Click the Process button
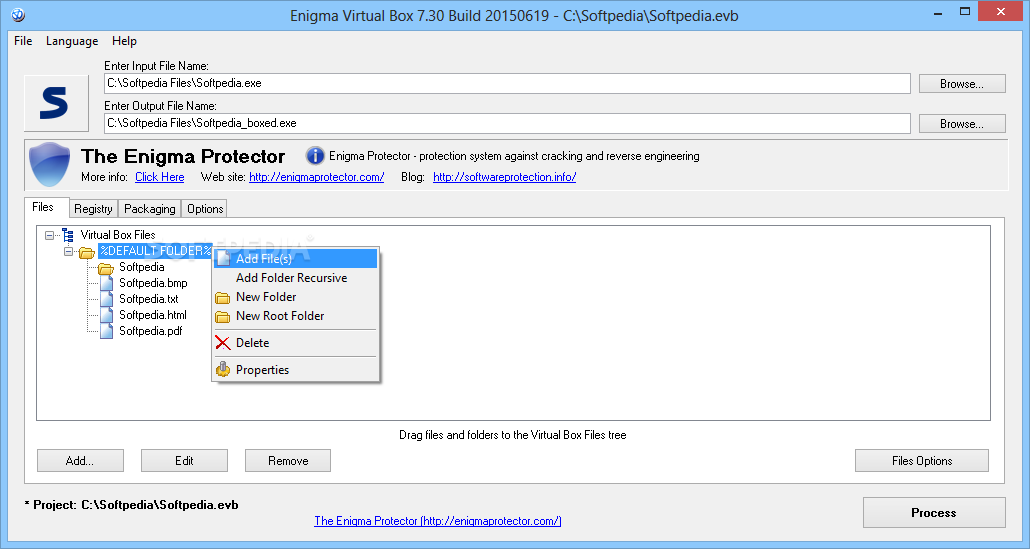 tap(933, 512)
